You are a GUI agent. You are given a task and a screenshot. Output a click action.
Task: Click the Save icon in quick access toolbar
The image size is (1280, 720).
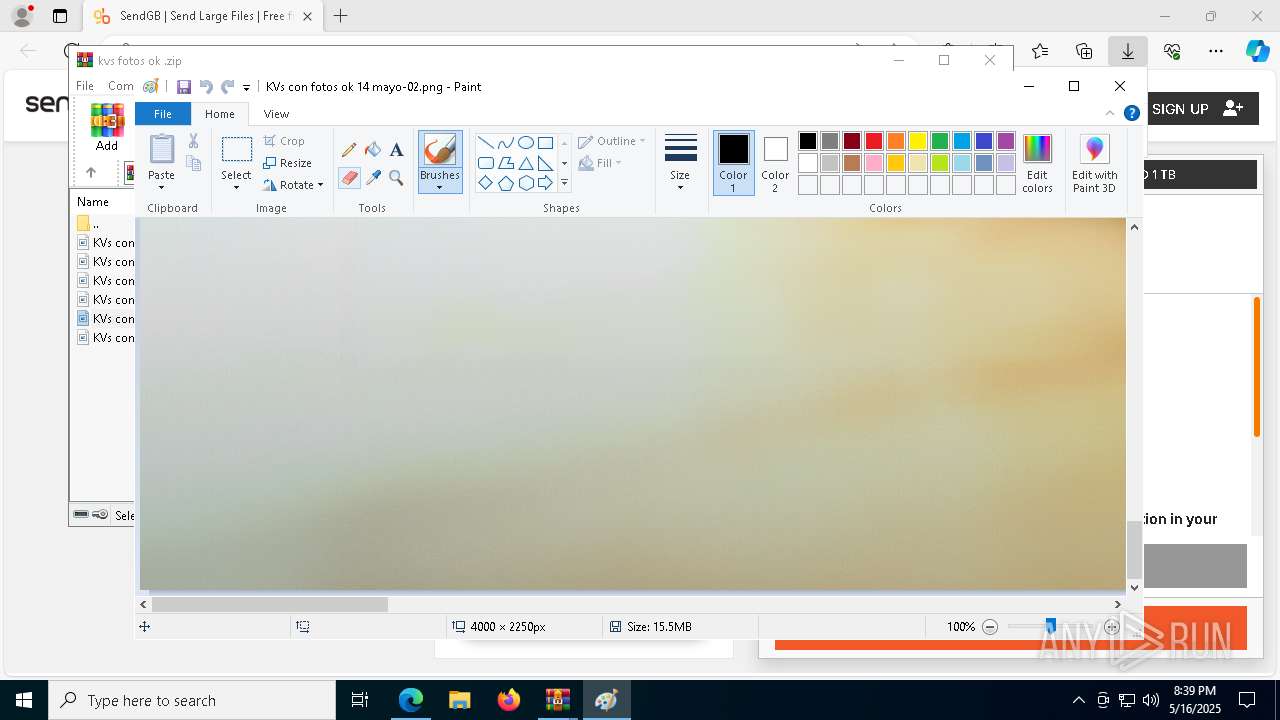coord(184,87)
